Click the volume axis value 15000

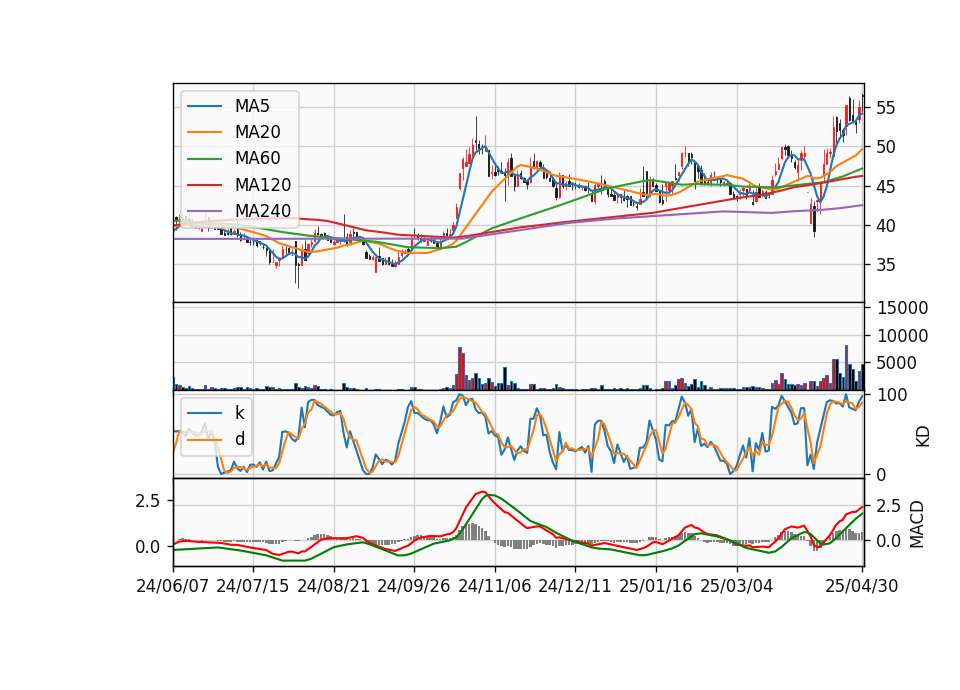pyautogui.click(x=902, y=308)
